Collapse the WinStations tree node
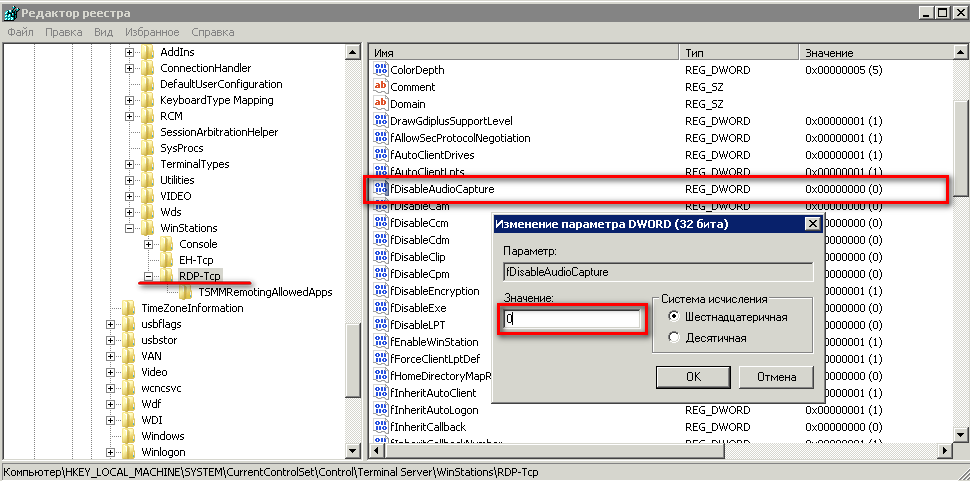Viewport: 970px width, 481px height. click(130, 228)
